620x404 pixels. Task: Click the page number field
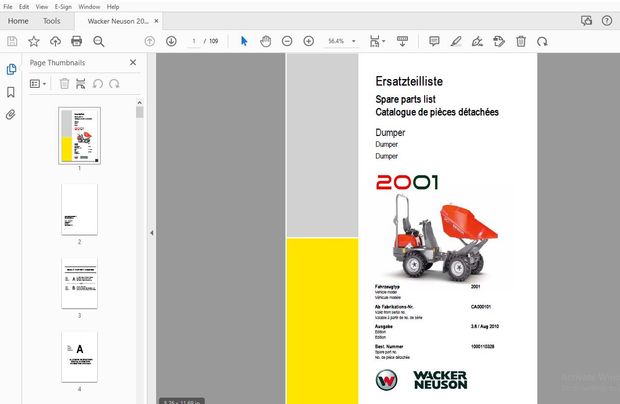pos(194,41)
